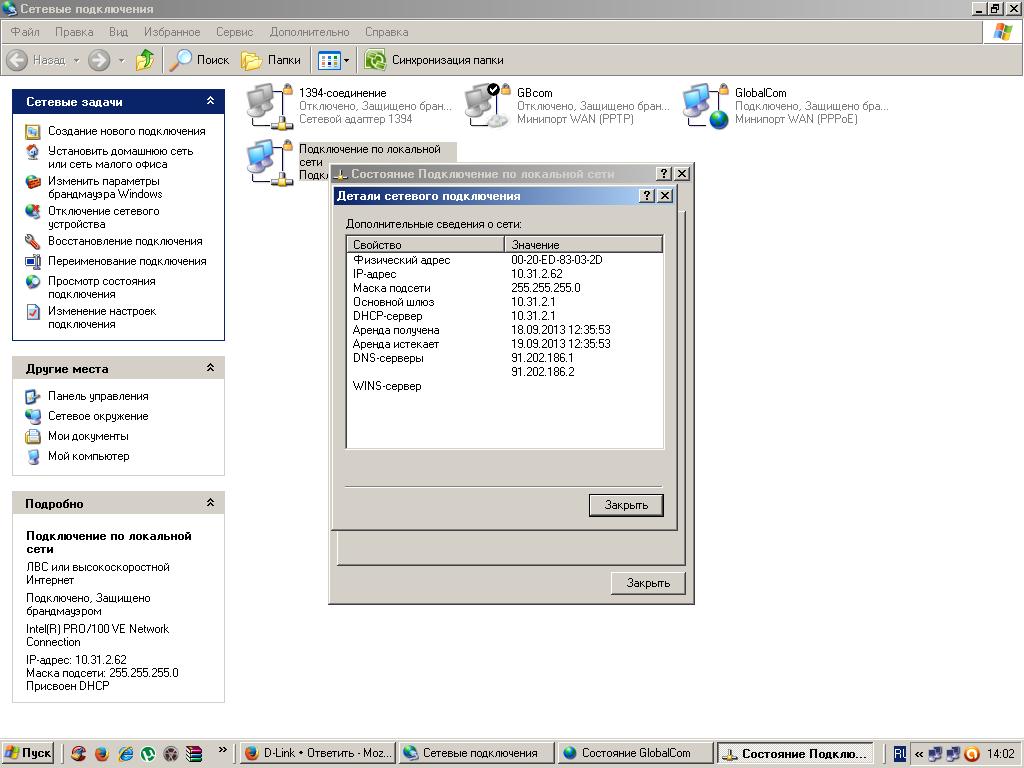Viewport: 1024px width, 768px height.
Task: Open the Дополнительно menu
Action: pos(309,32)
